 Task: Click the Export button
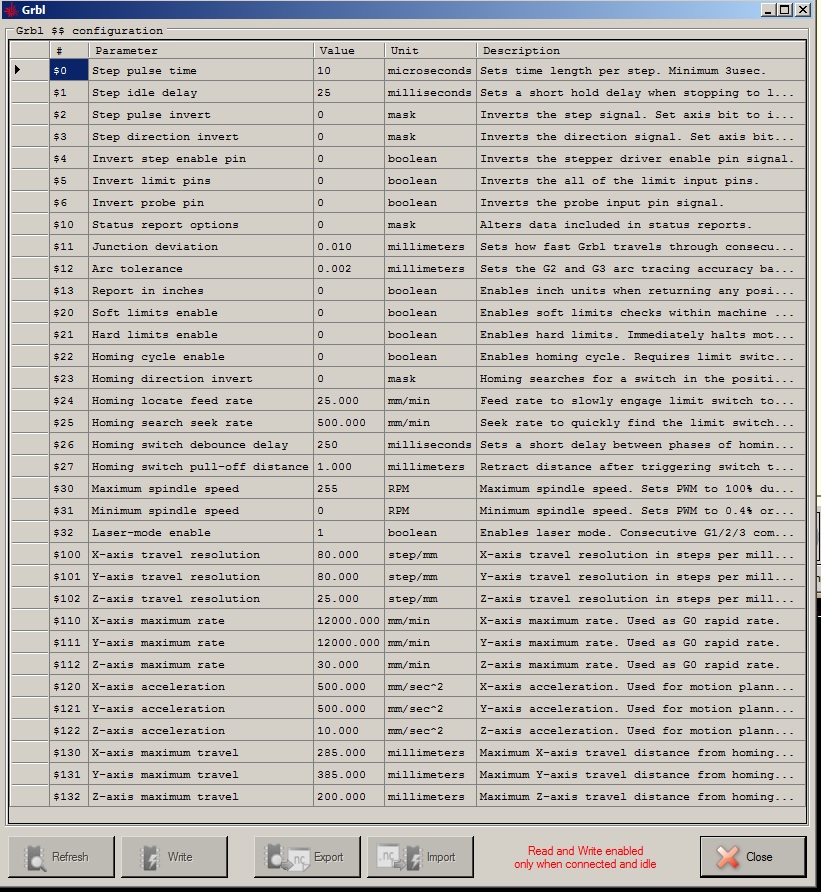[x=307, y=857]
